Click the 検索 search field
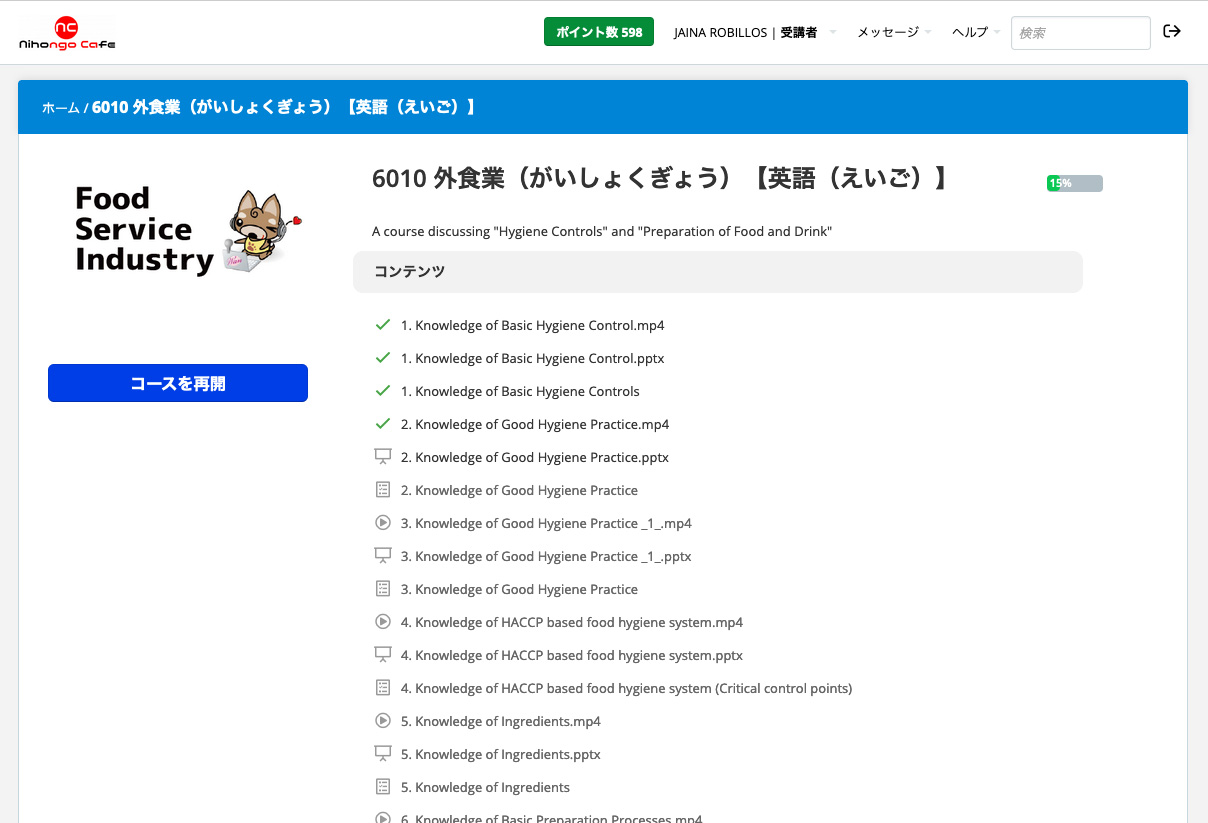 (x=1081, y=33)
